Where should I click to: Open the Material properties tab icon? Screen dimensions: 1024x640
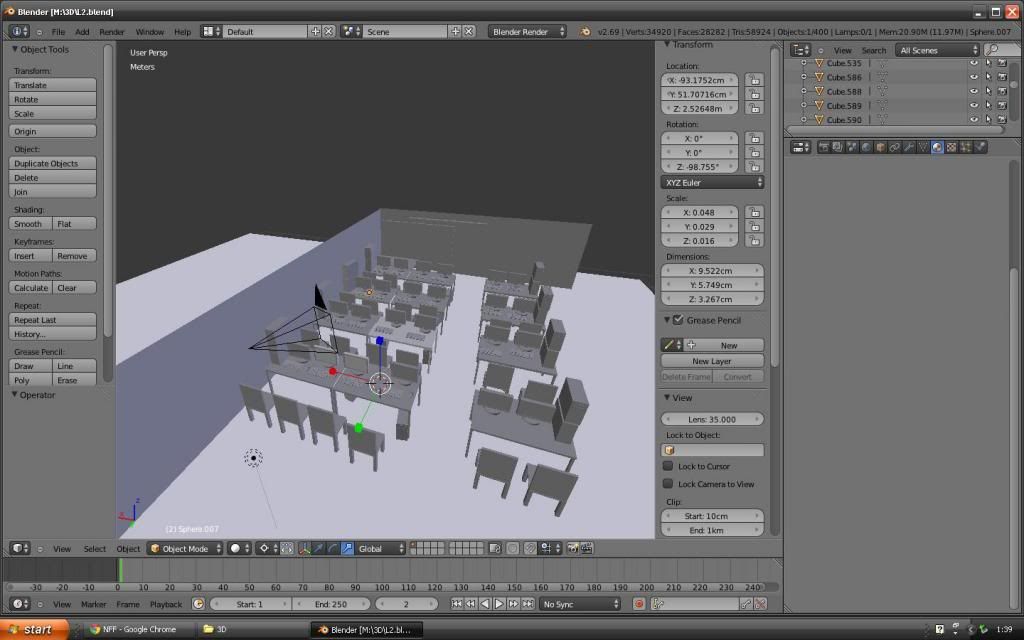[937, 147]
